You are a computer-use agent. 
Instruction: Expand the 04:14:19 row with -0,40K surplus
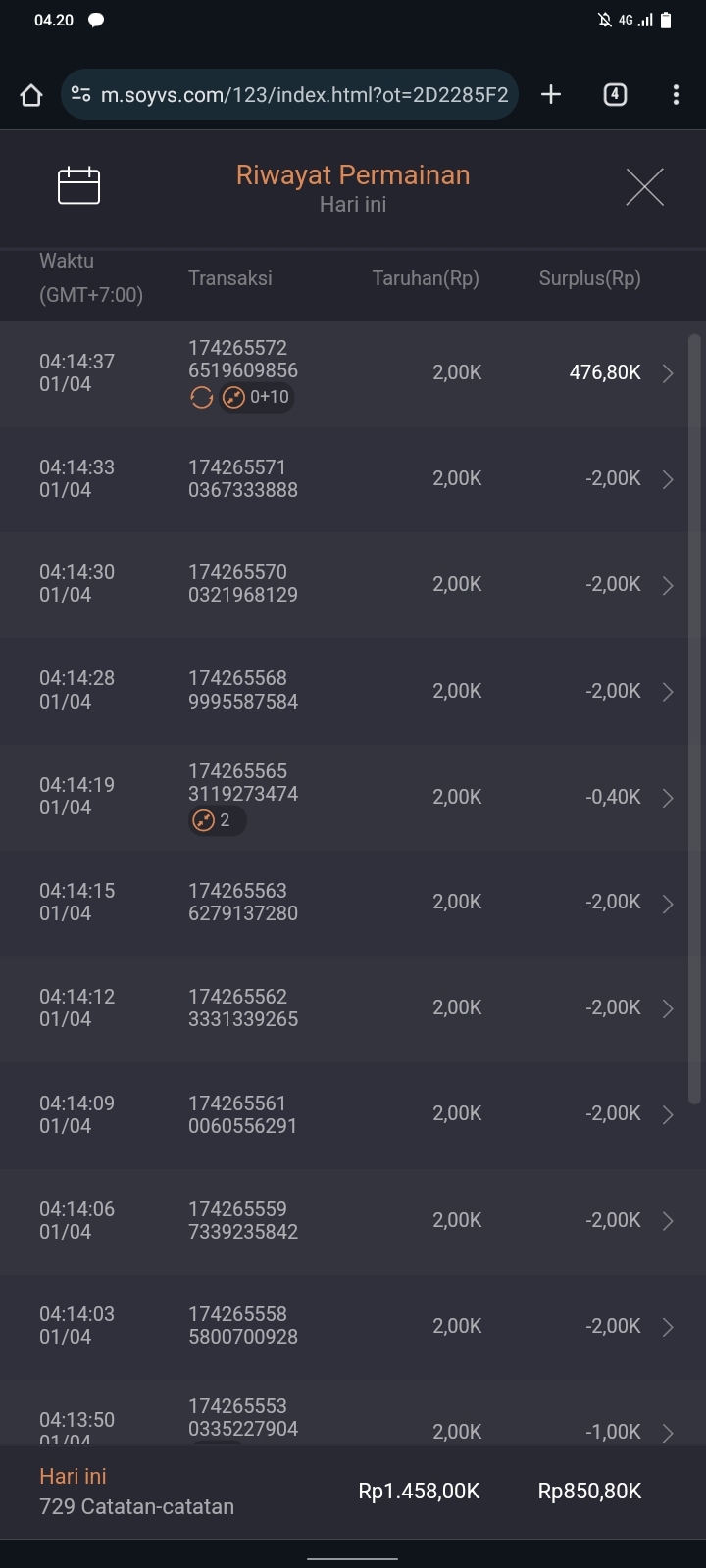[668, 798]
